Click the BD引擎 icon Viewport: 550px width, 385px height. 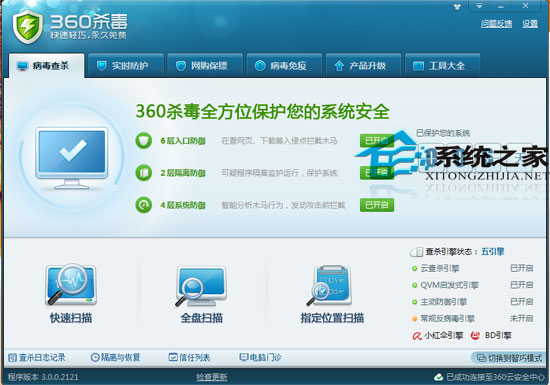(475, 336)
